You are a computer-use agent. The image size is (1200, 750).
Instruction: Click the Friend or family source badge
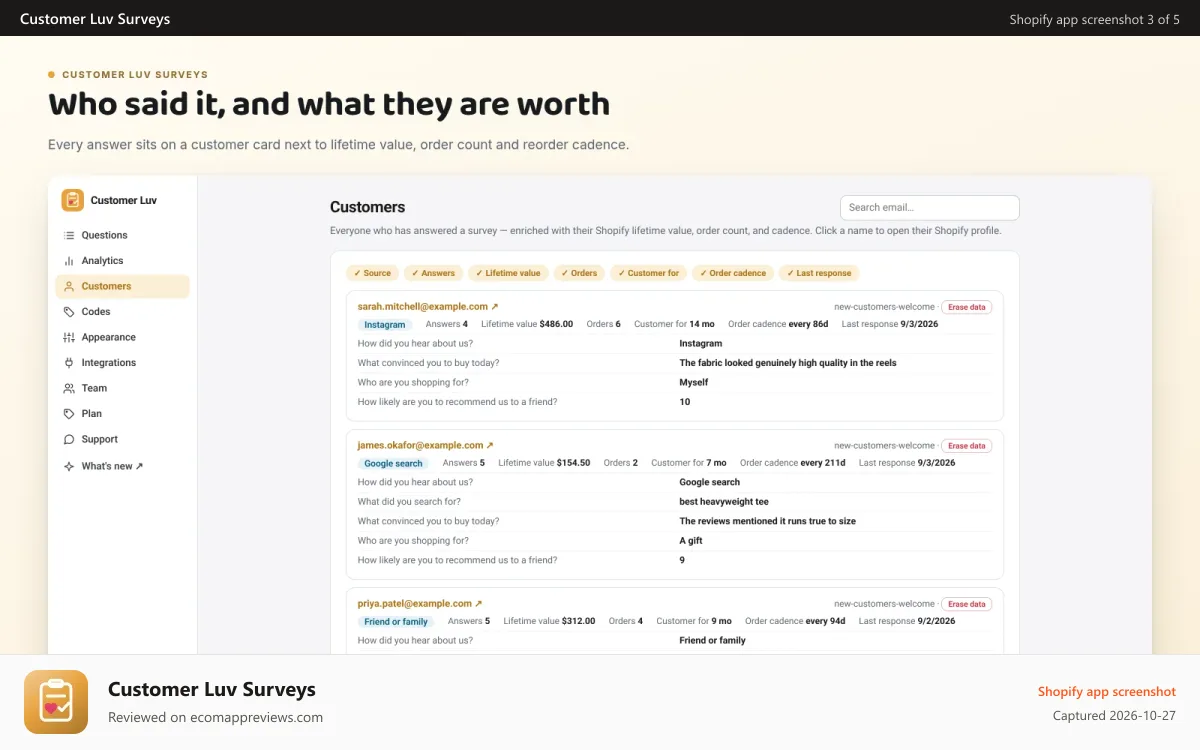pyautogui.click(x=396, y=621)
